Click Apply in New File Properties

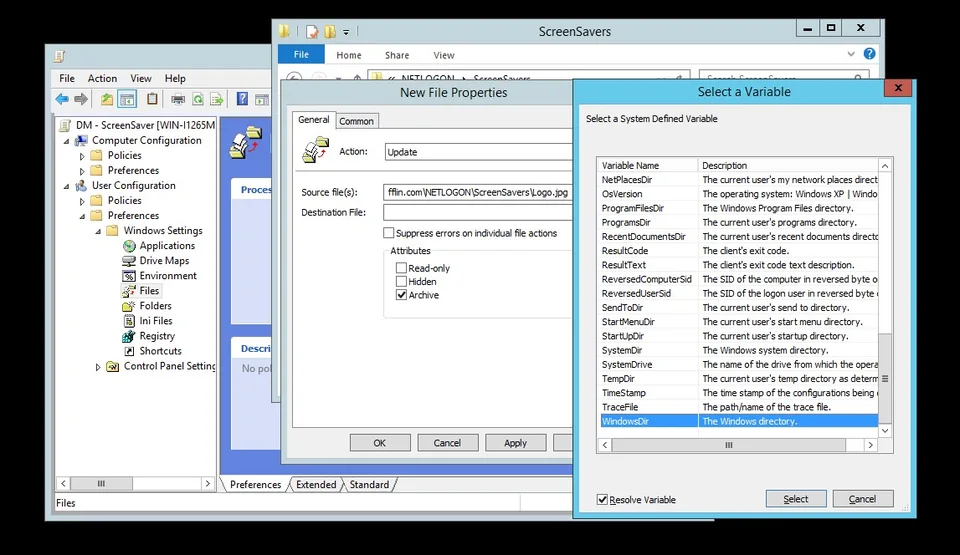click(515, 443)
